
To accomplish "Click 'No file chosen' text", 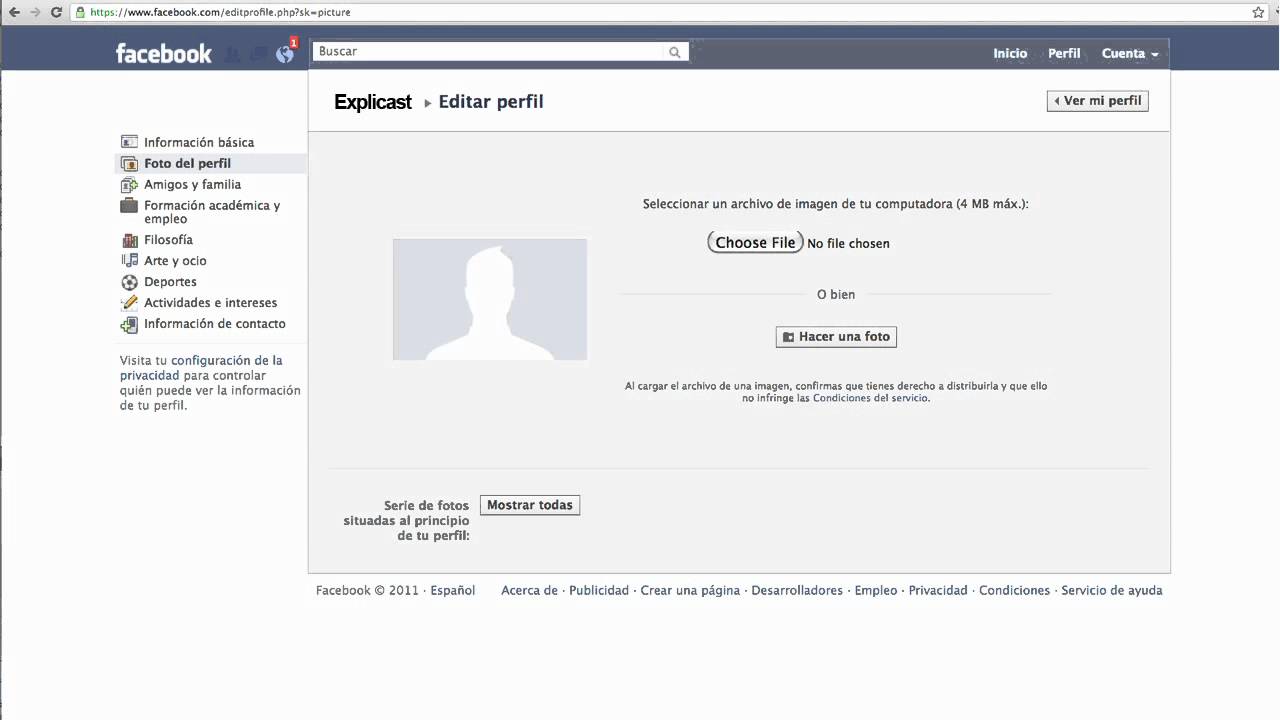I will [x=848, y=243].
